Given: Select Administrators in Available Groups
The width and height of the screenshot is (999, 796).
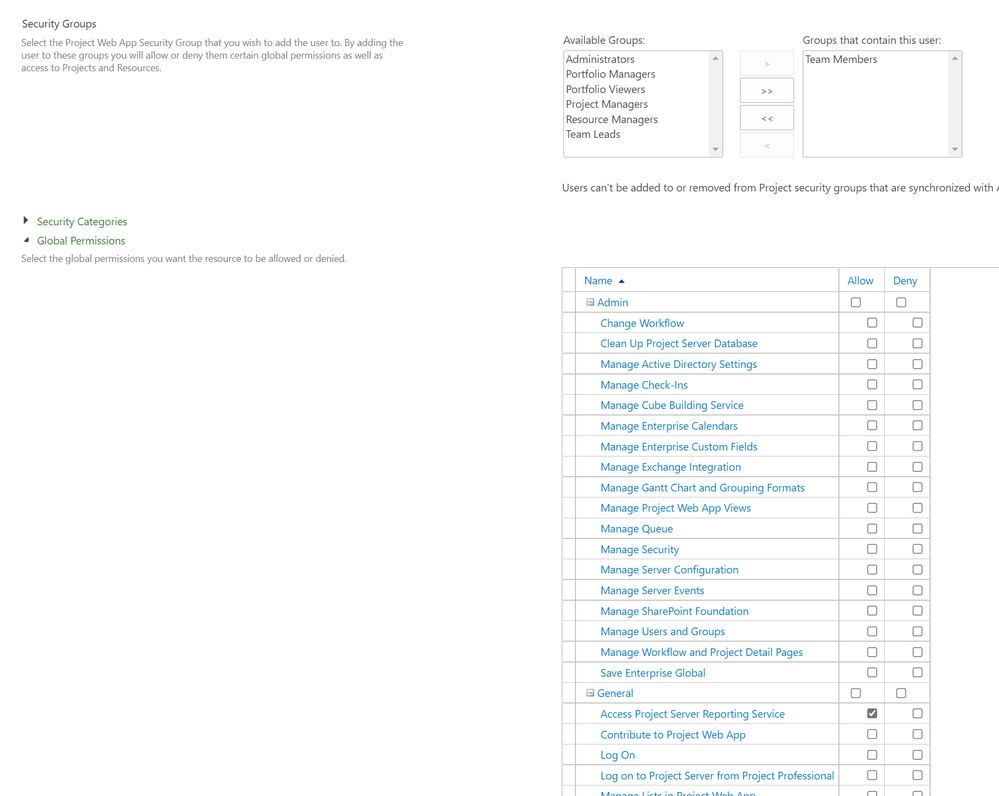Looking at the screenshot, I should point(600,59).
